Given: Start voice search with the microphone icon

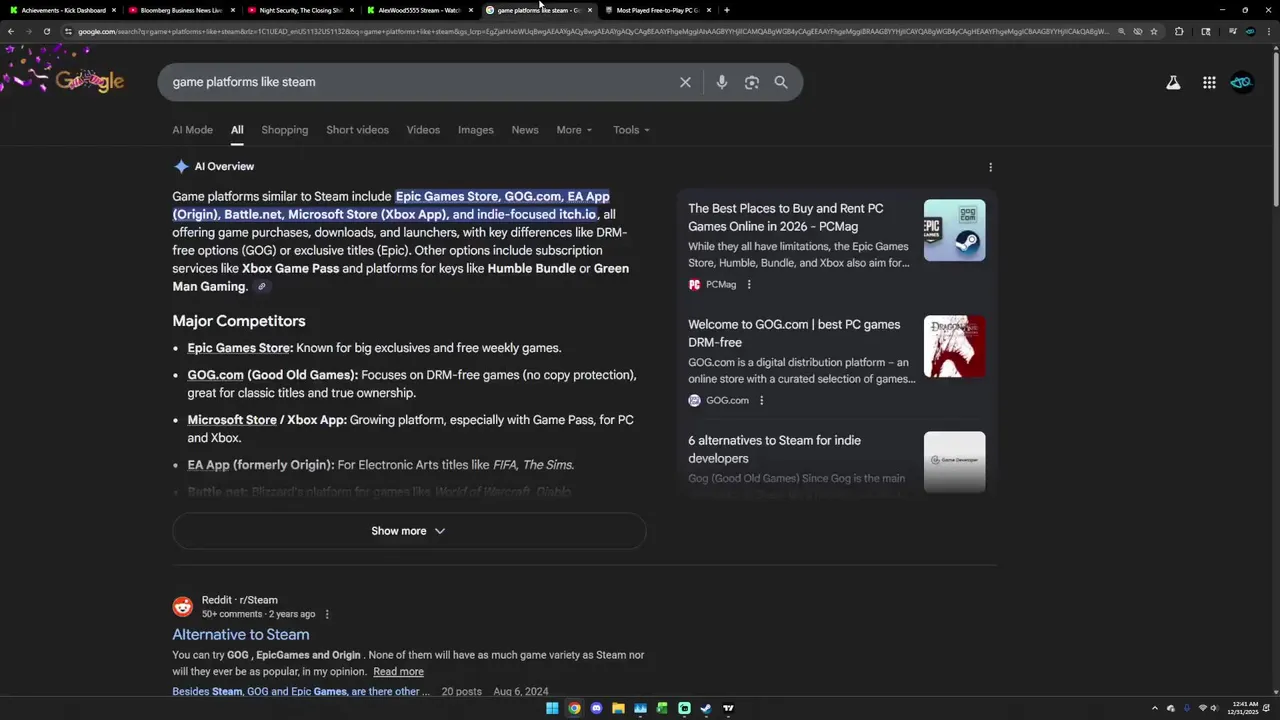Looking at the screenshot, I should point(721,82).
